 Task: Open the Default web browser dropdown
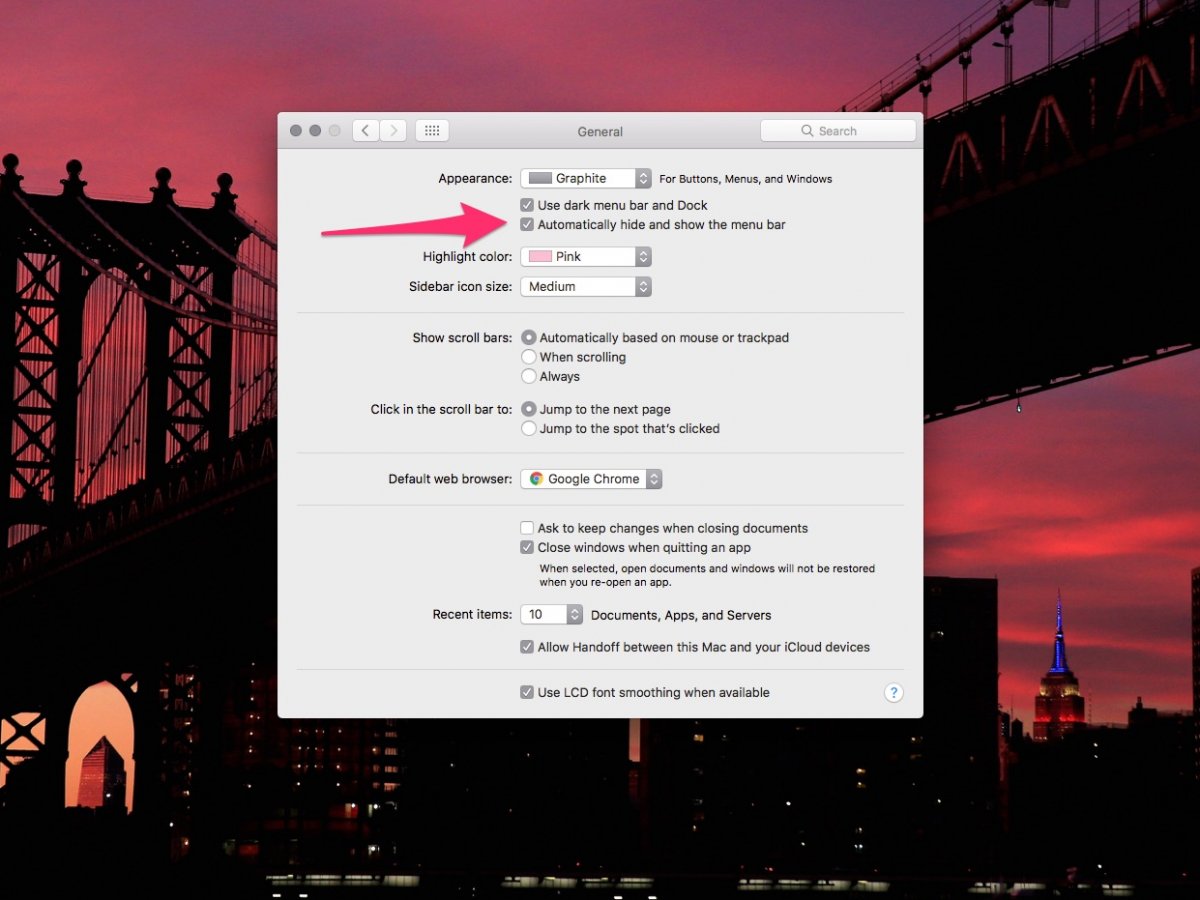point(591,479)
